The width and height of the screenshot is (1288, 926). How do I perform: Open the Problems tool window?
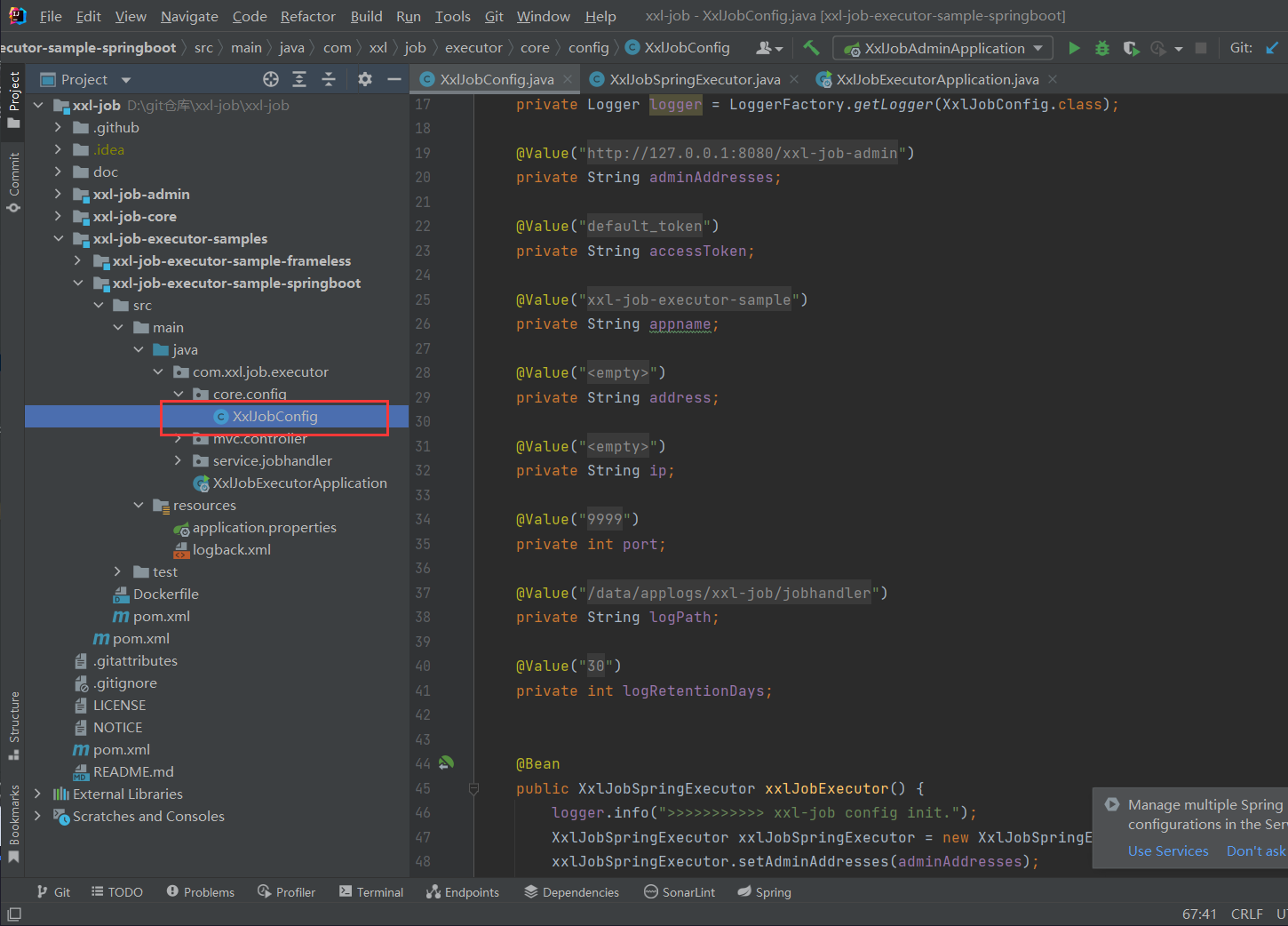pyautogui.click(x=201, y=891)
